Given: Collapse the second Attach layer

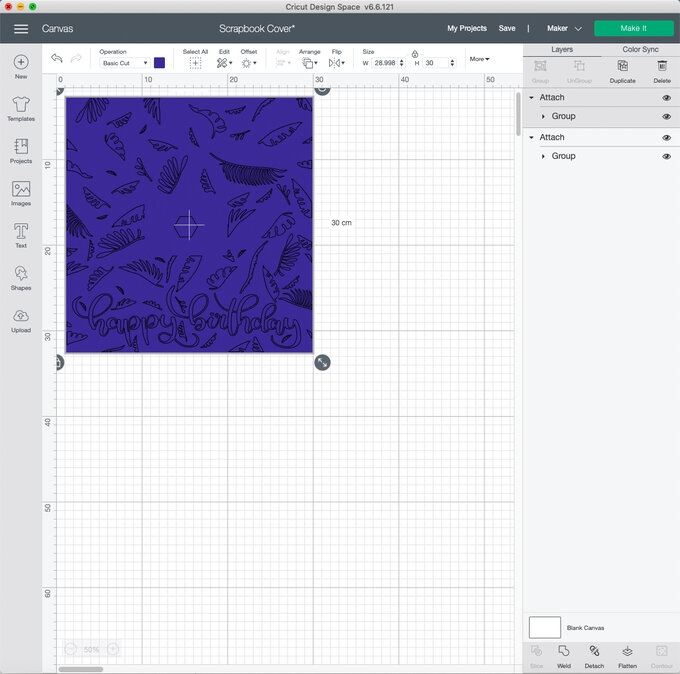Looking at the screenshot, I should click(531, 137).
